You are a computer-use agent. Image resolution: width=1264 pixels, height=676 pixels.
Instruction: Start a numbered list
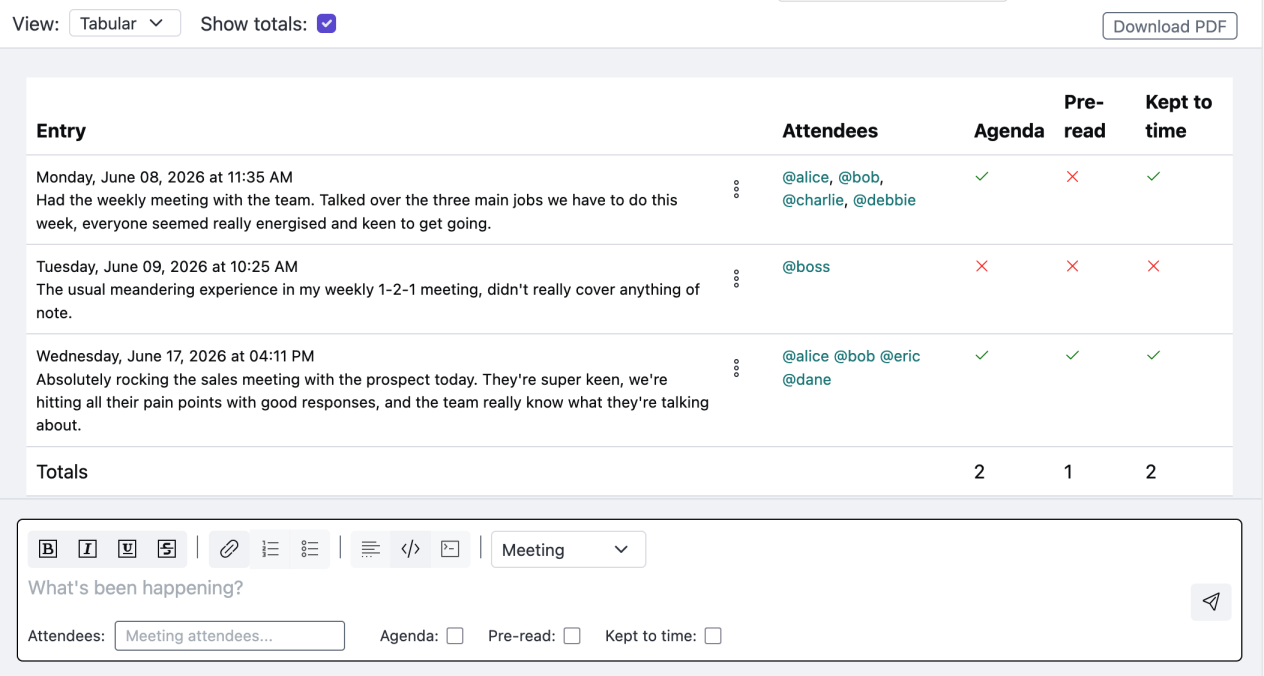click(x=270, y=549)
